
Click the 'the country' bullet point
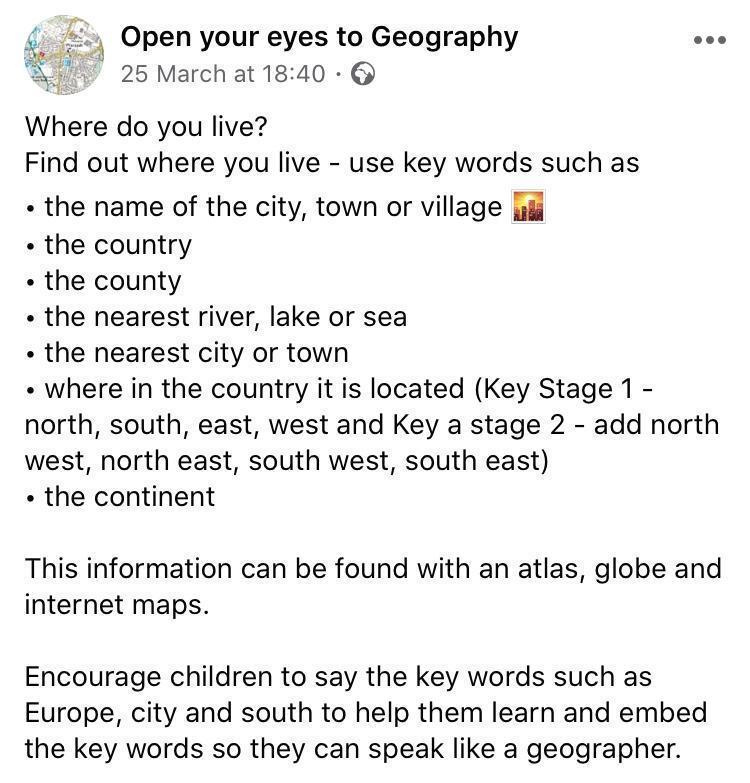click(117, 244)
